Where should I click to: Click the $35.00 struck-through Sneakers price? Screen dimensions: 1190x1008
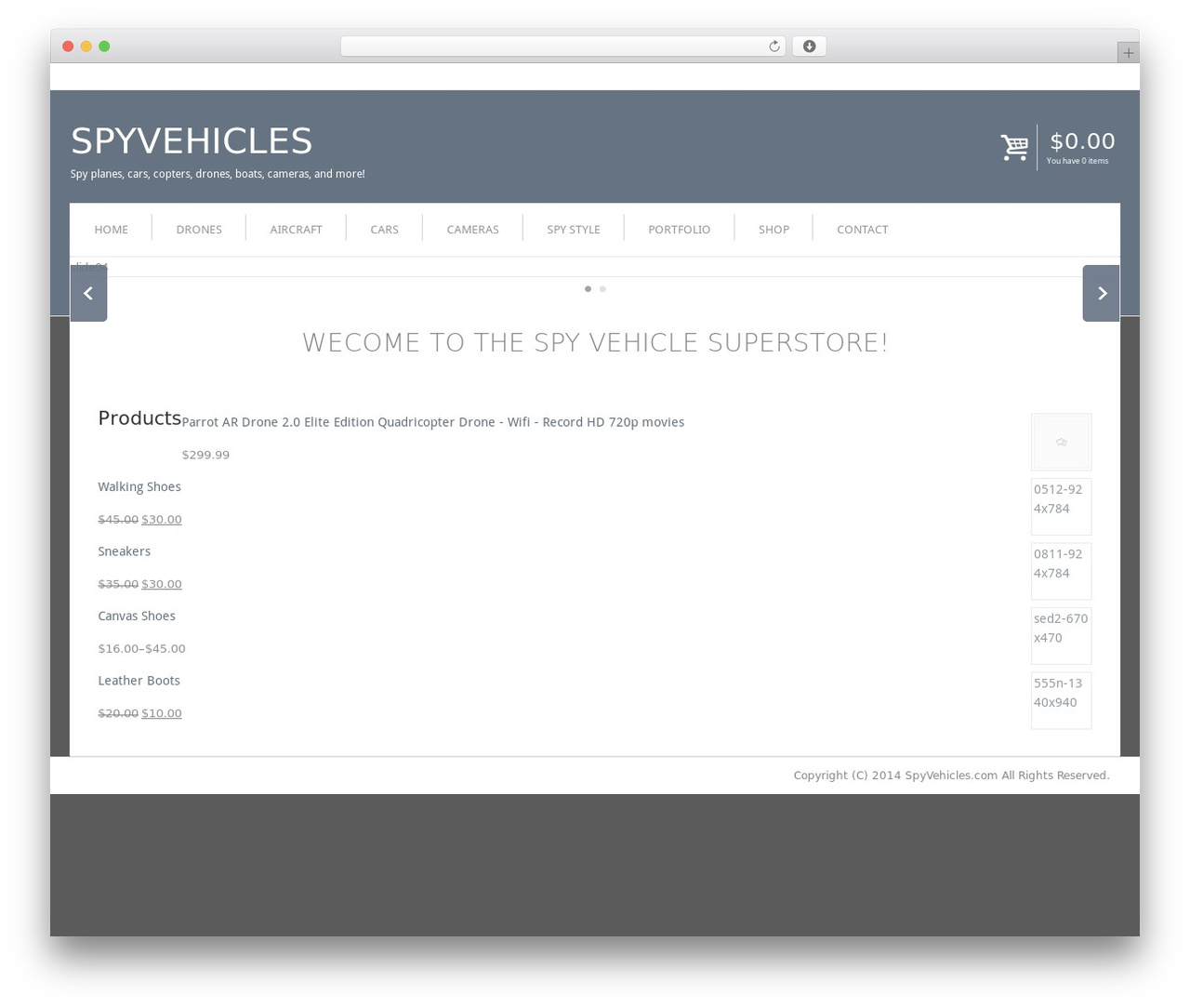pyautogui.click(x=118, y=584)
